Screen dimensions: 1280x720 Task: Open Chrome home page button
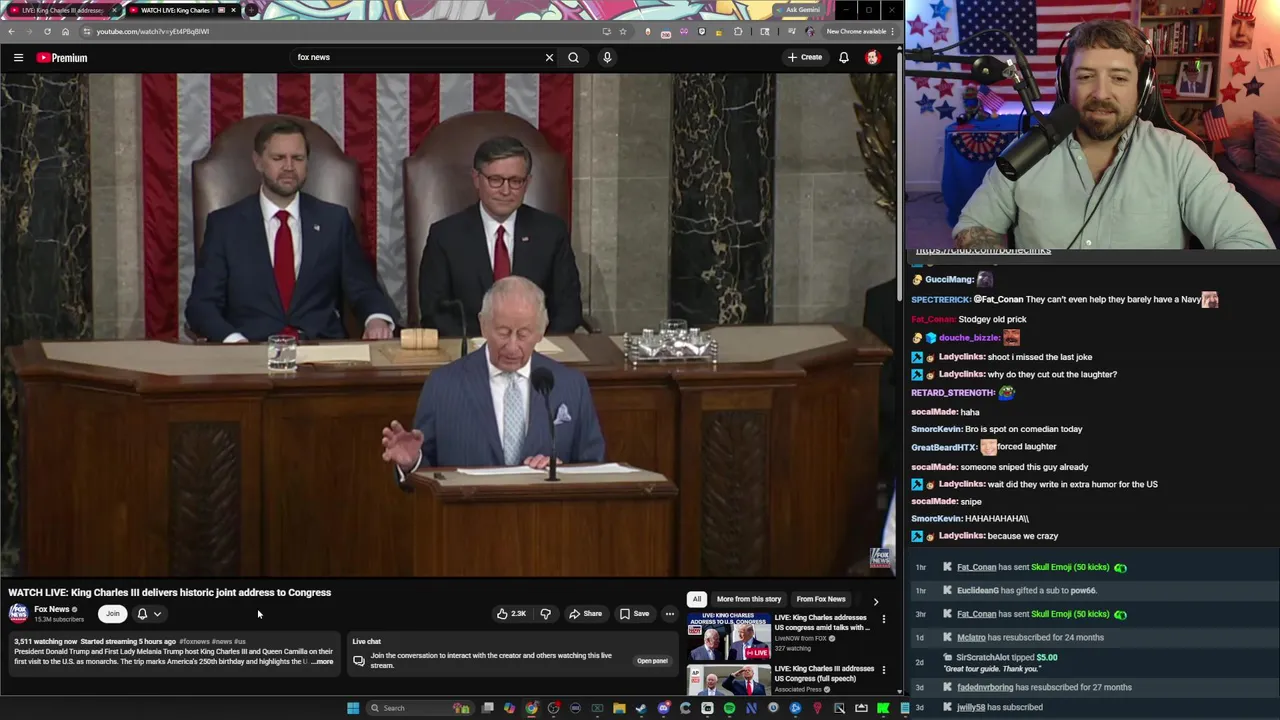(65, 31)
